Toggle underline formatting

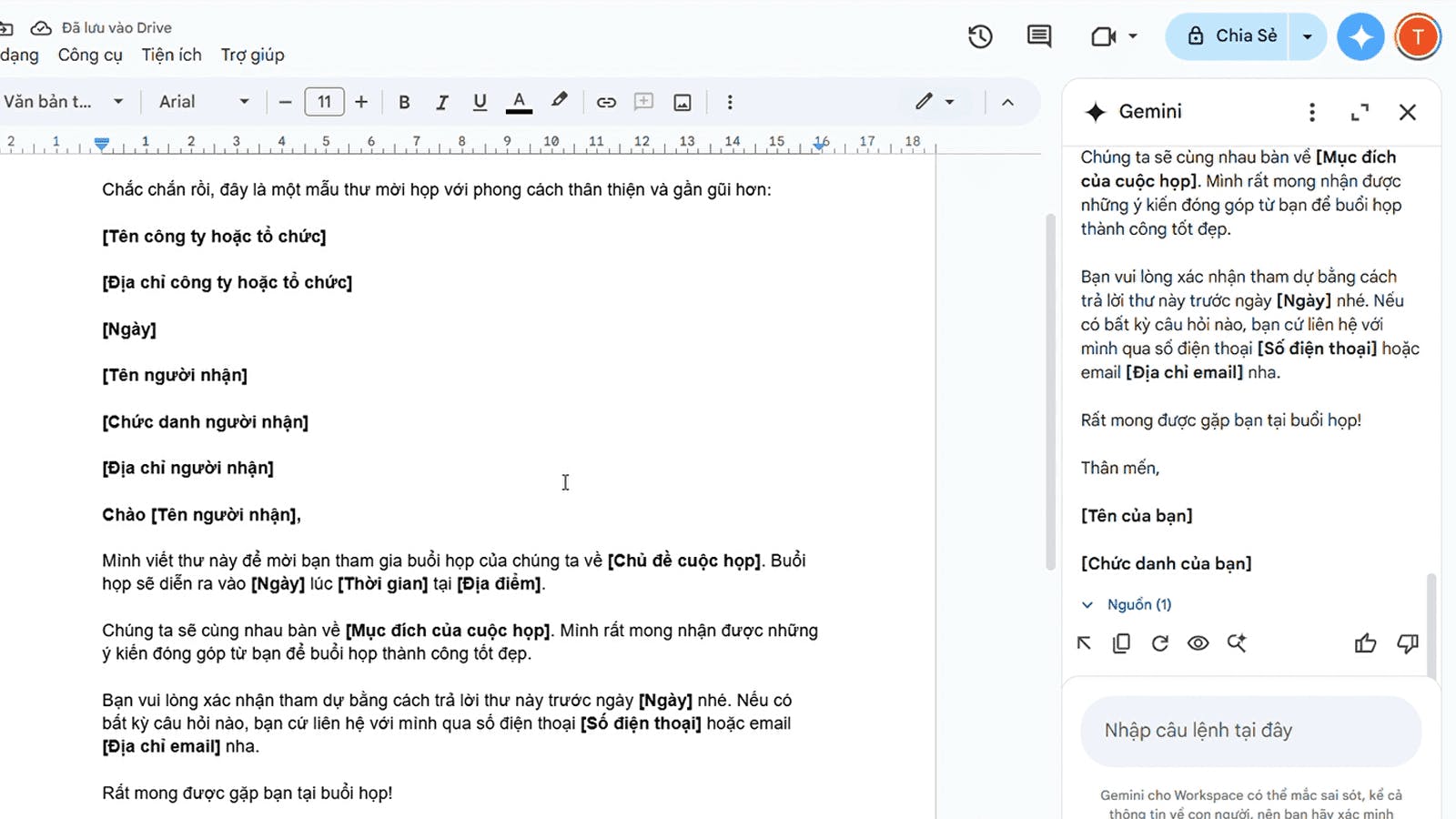[480, 102]
